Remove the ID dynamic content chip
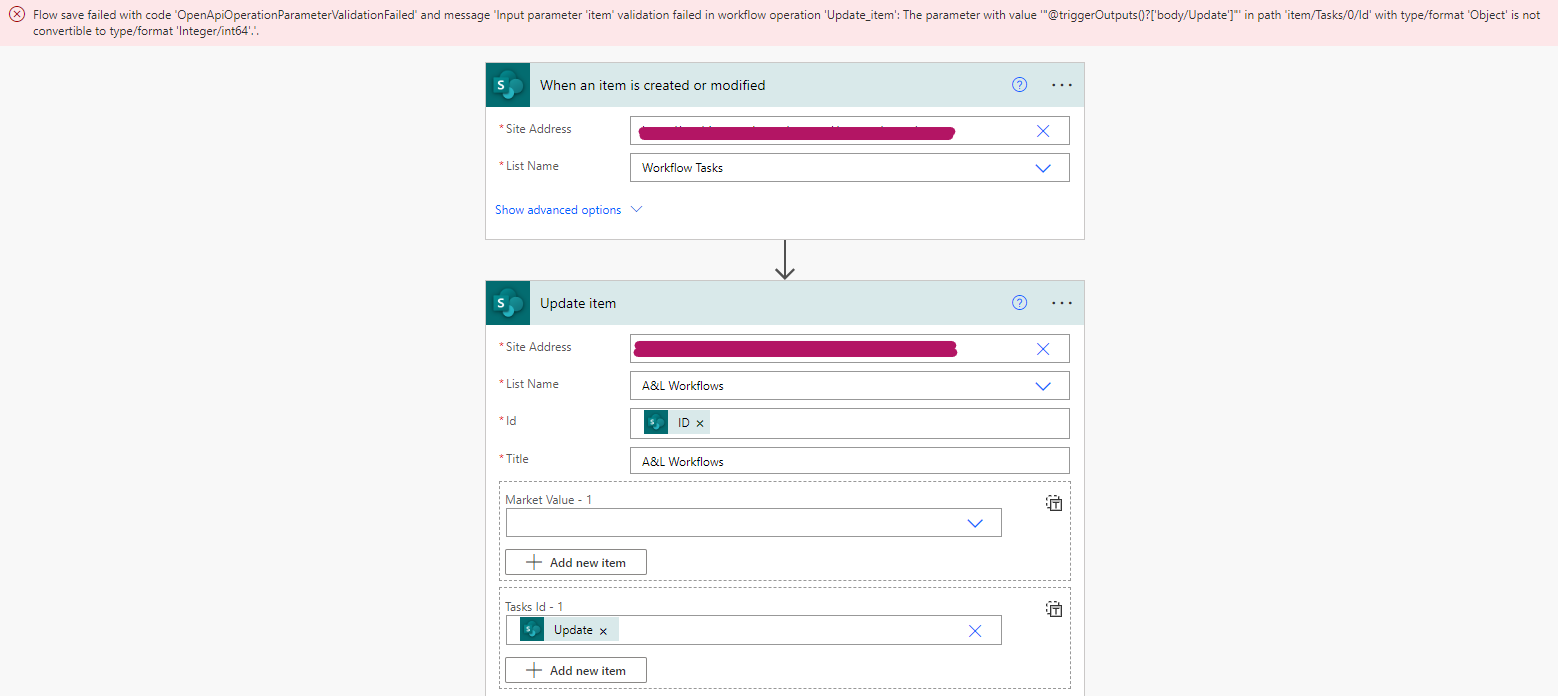Image resolution: width=1558 pixels, height=696 pixels. 699,422
